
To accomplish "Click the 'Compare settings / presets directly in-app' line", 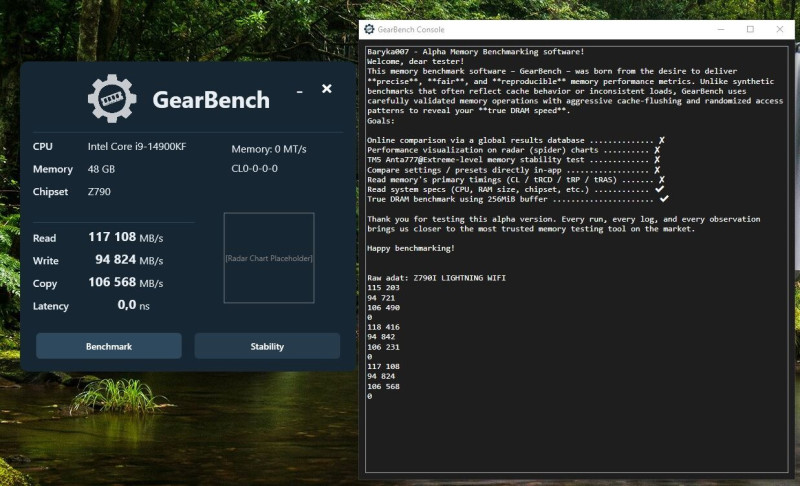I will 514,170.
